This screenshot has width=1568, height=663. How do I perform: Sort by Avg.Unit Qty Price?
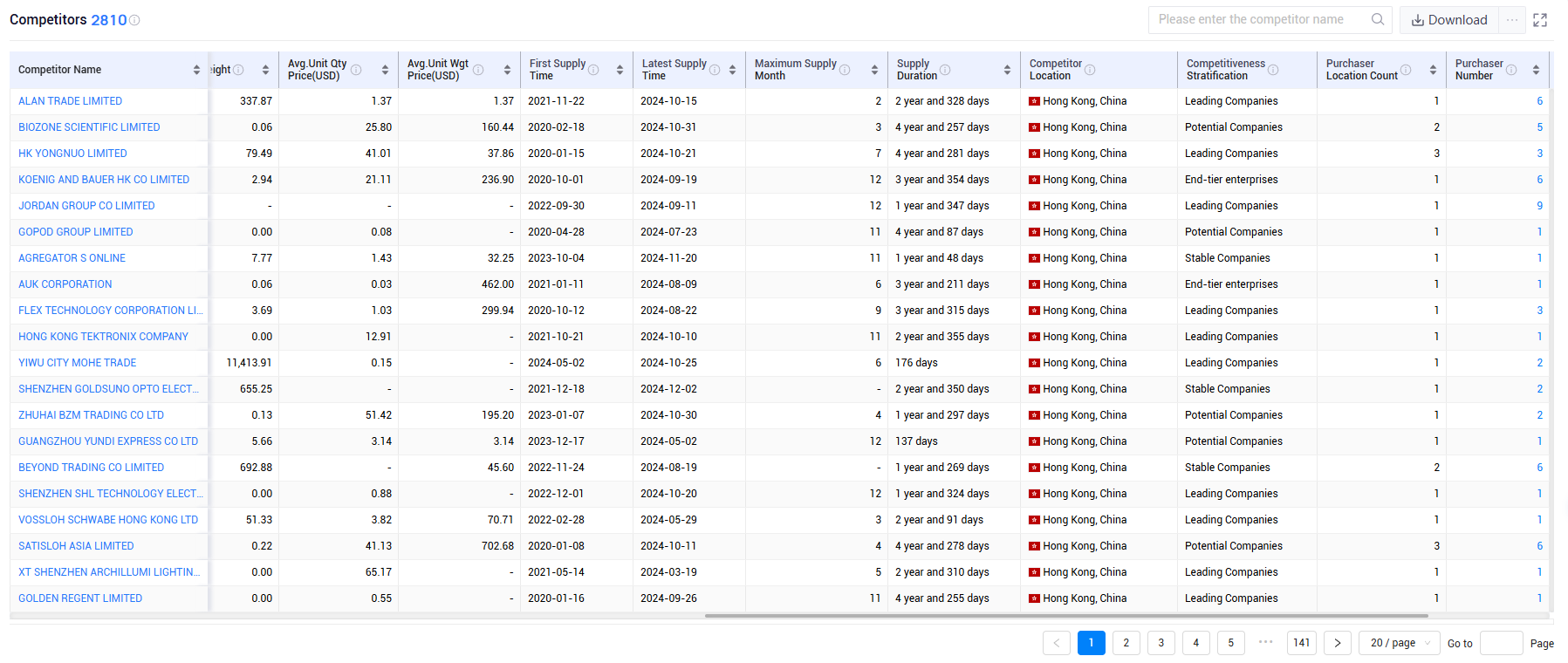coord(385,70)
